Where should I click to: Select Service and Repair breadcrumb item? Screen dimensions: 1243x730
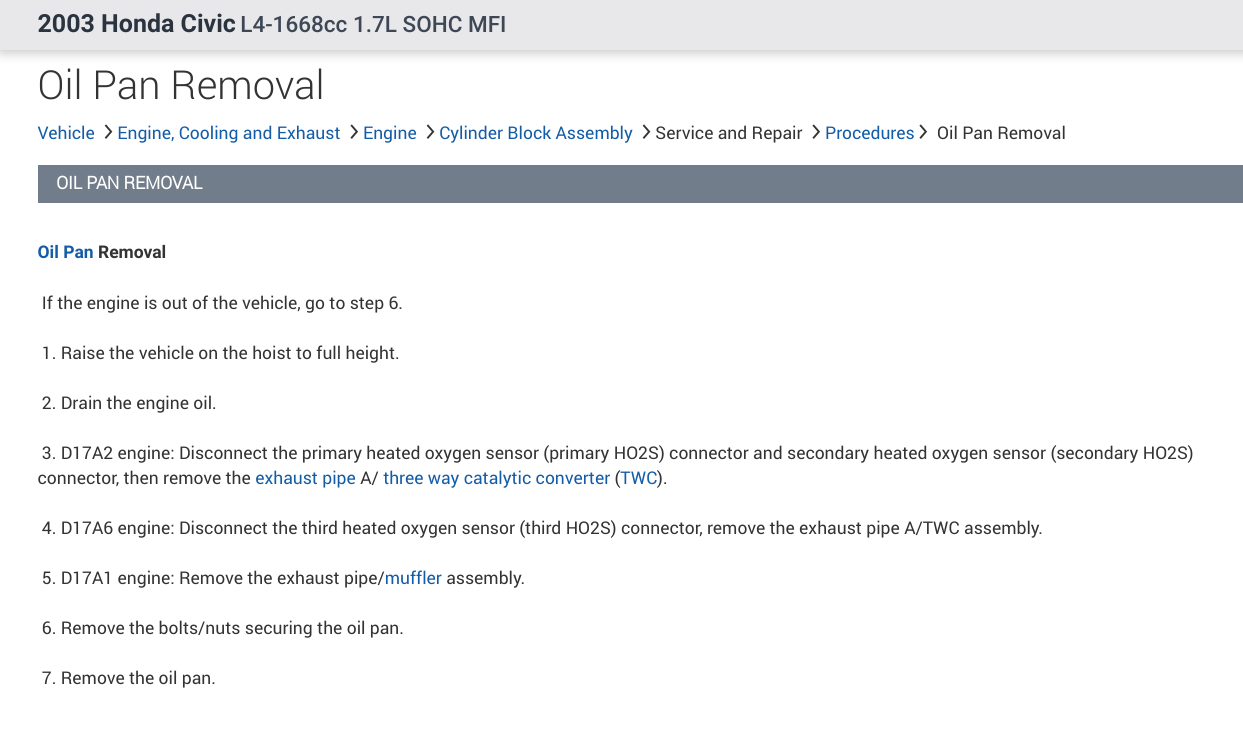point(728,133)
